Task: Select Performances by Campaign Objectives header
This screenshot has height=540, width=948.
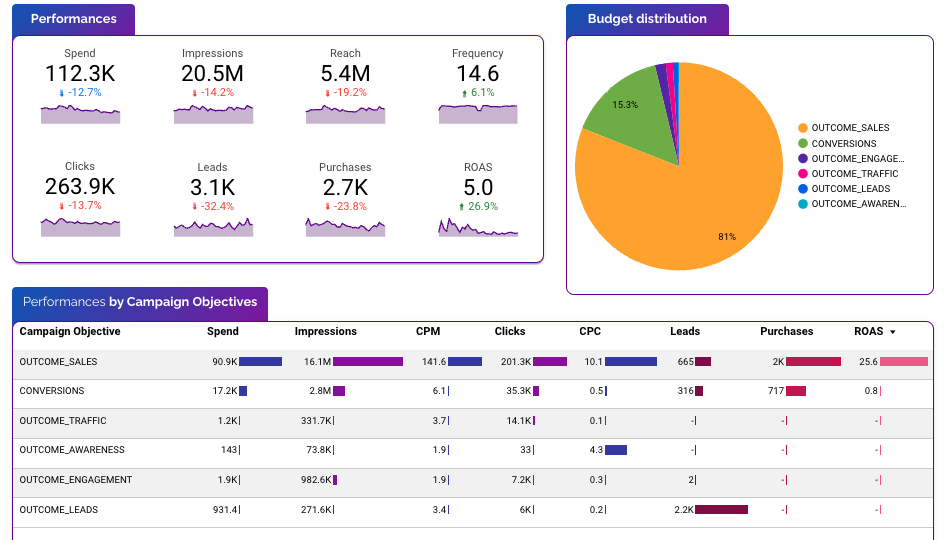Action: (140, 302)
